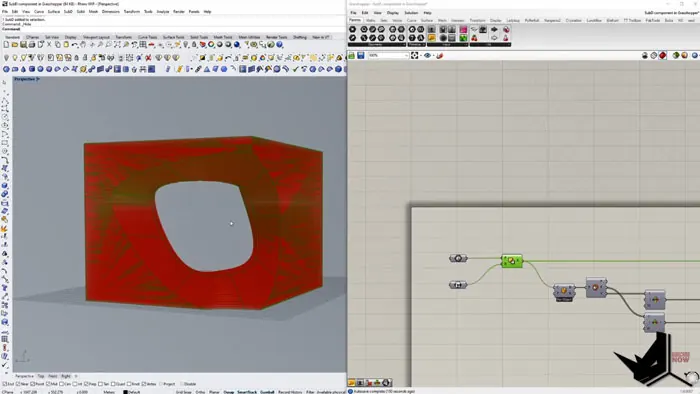Click the red preview mode icon in Grasshopper
The height and width of the screenshot is (394, 700).
(662, 55)
